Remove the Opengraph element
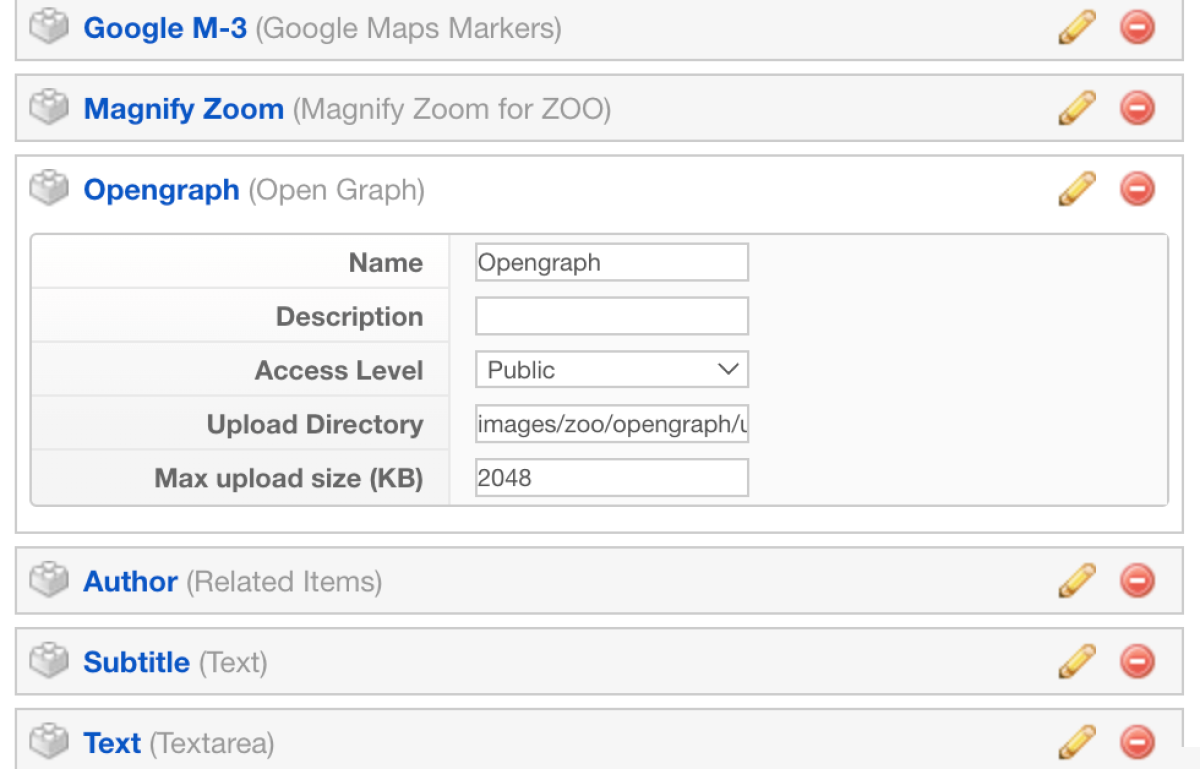Image resolution: width=1200 pixels, height=769 pixels. click(1137, 189)
